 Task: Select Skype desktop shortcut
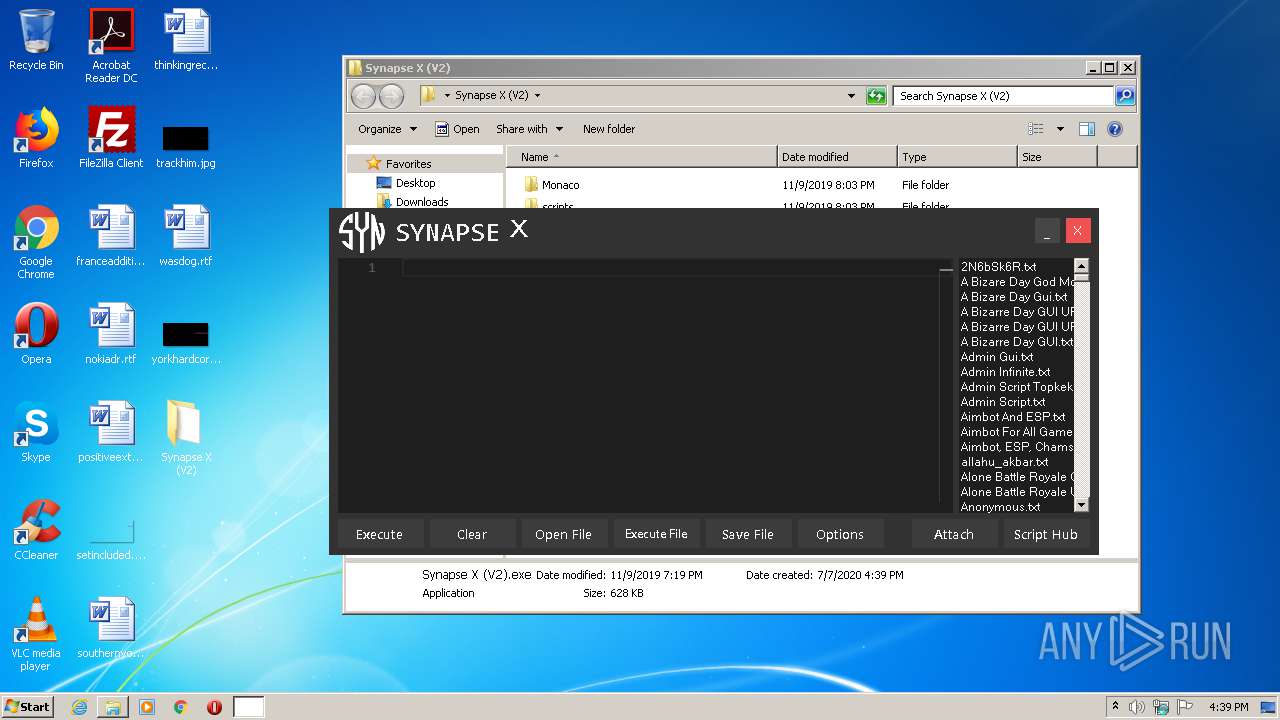(x=36, y=432)
